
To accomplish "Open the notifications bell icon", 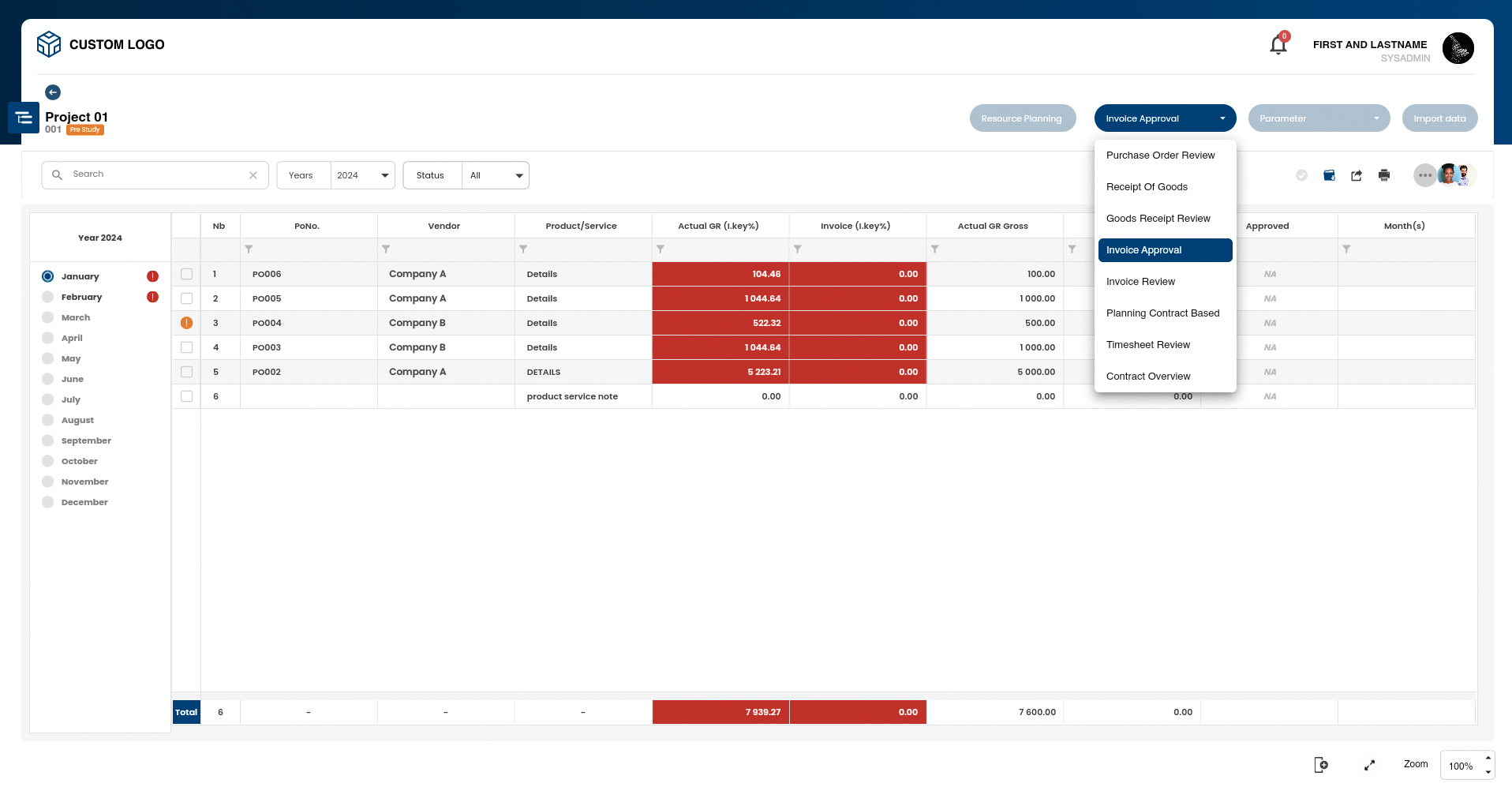I will pos(1277,43).
